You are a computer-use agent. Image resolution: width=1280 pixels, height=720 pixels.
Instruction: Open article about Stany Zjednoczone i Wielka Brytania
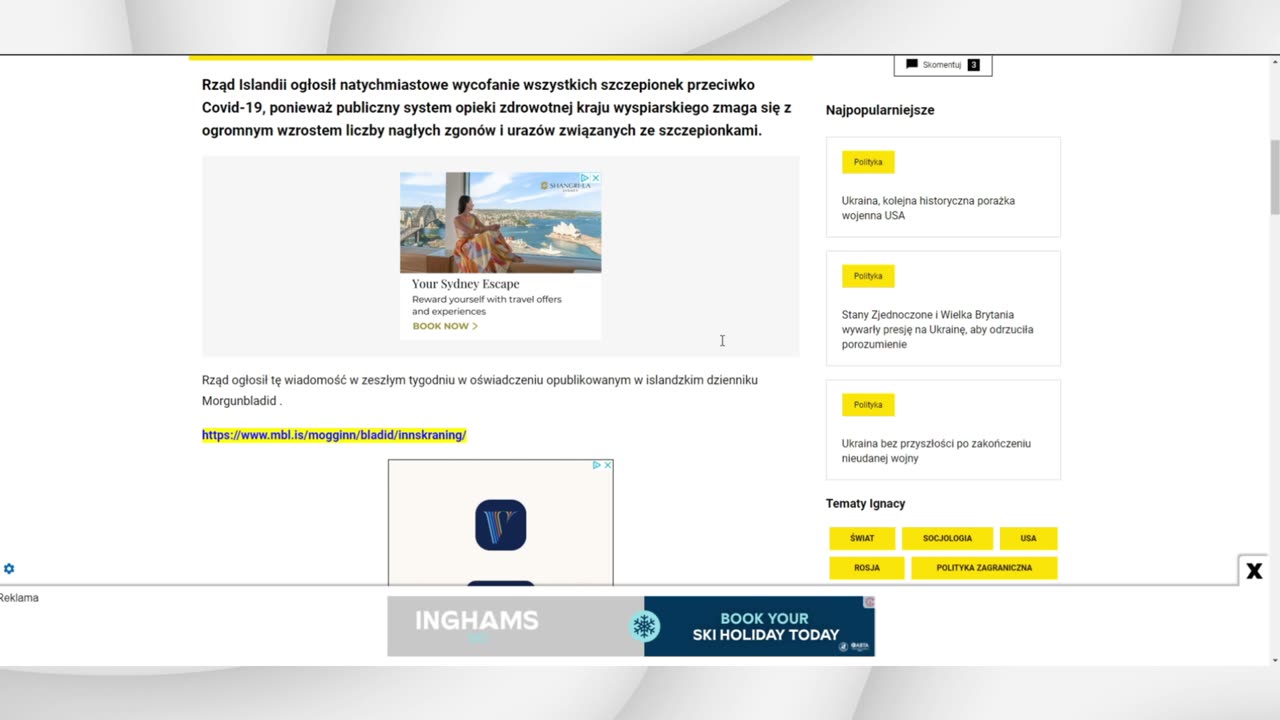coord(937,329)
